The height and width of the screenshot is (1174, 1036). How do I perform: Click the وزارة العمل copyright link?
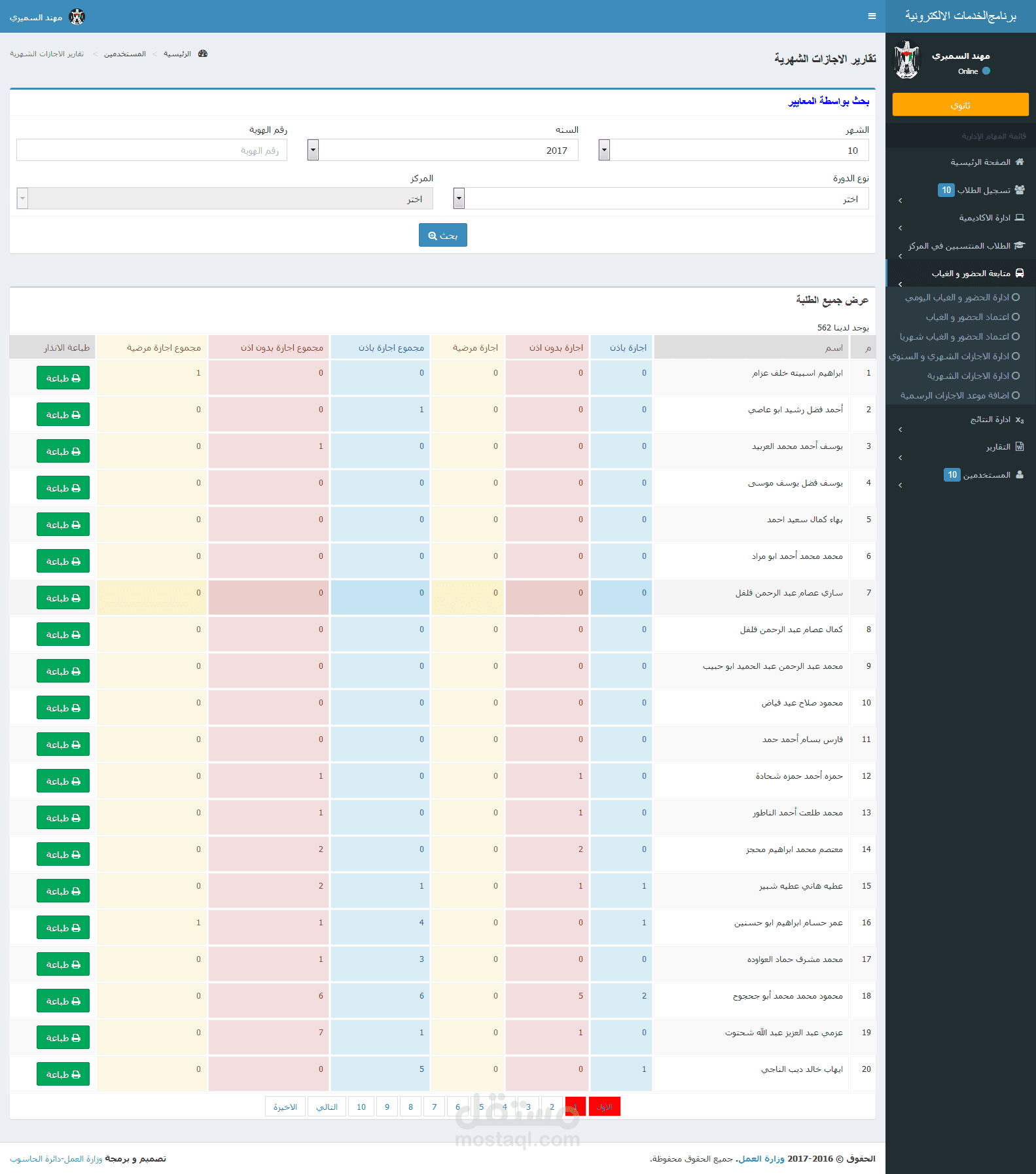point(761,1158)
